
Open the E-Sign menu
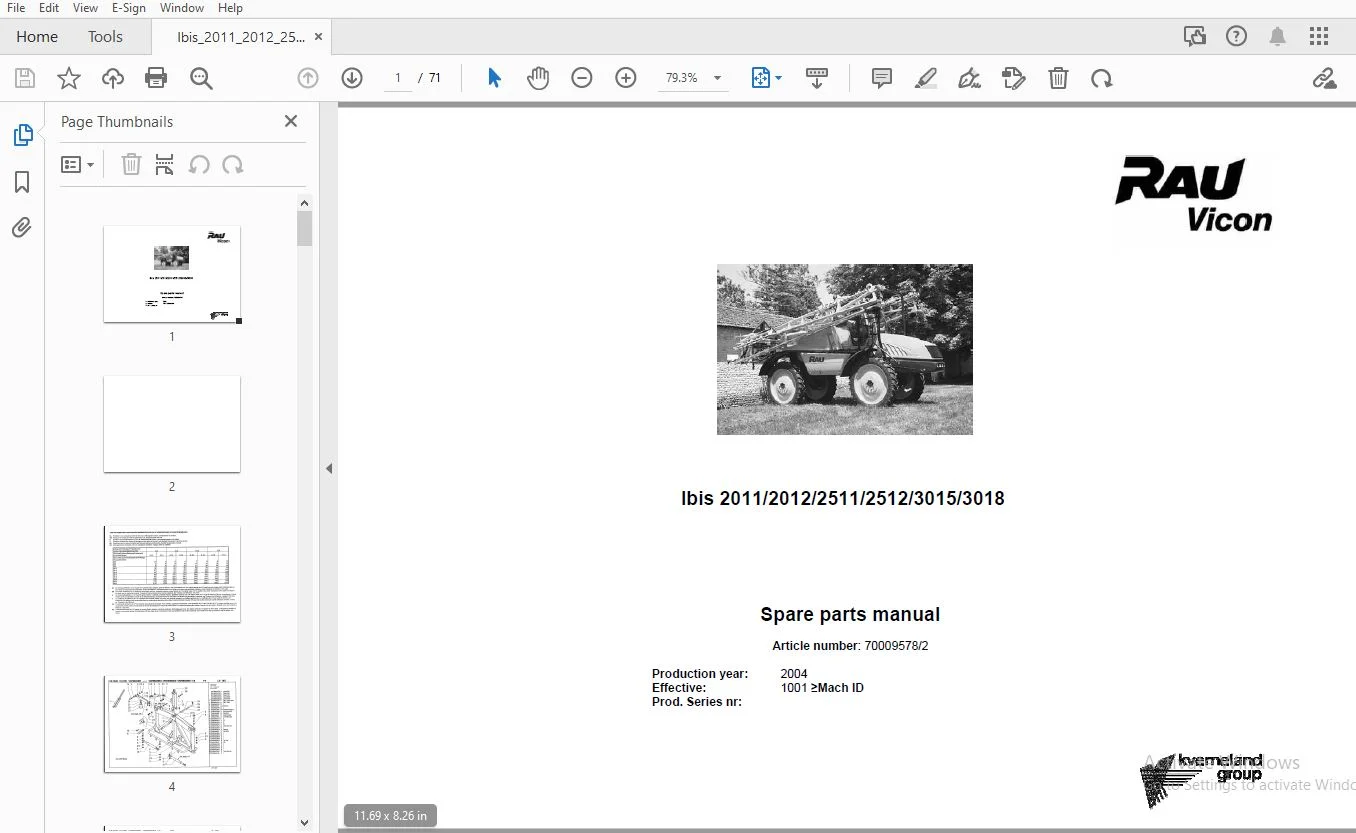[x=129, y=8]
